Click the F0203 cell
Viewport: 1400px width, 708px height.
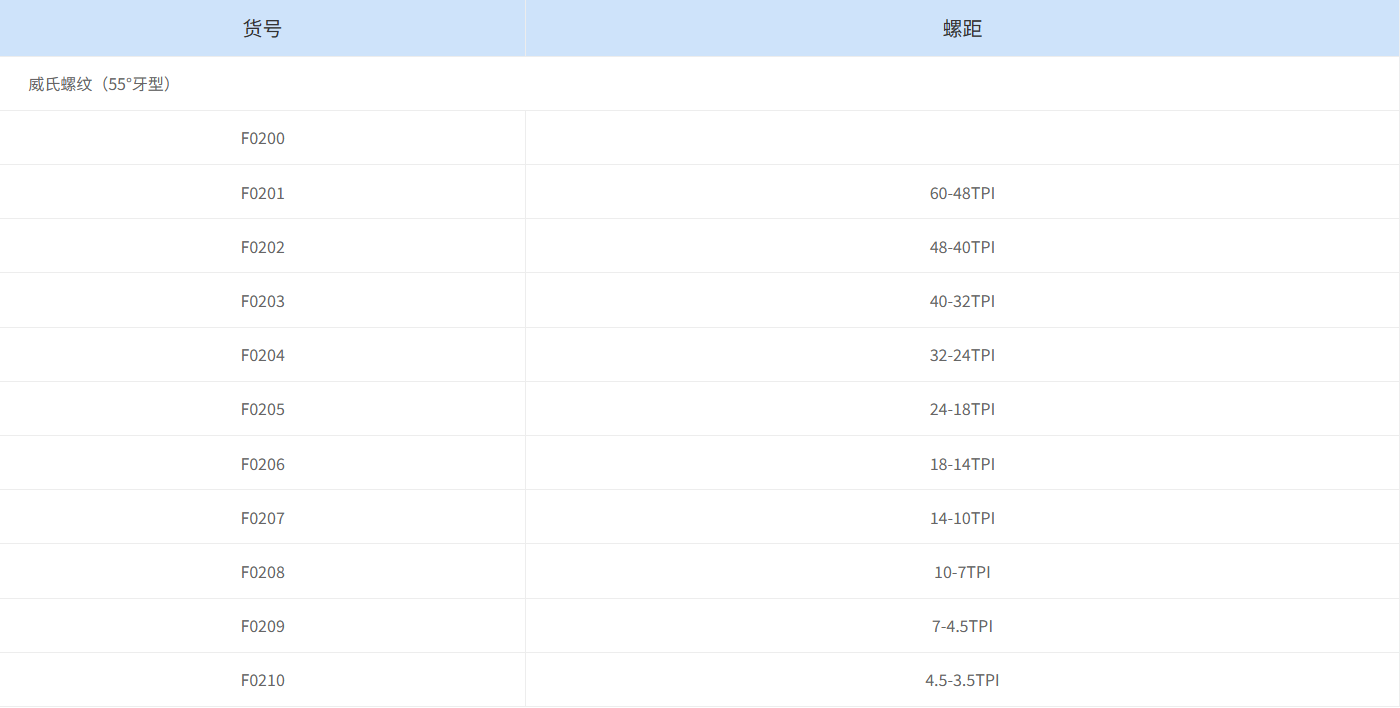pos(262,301)
